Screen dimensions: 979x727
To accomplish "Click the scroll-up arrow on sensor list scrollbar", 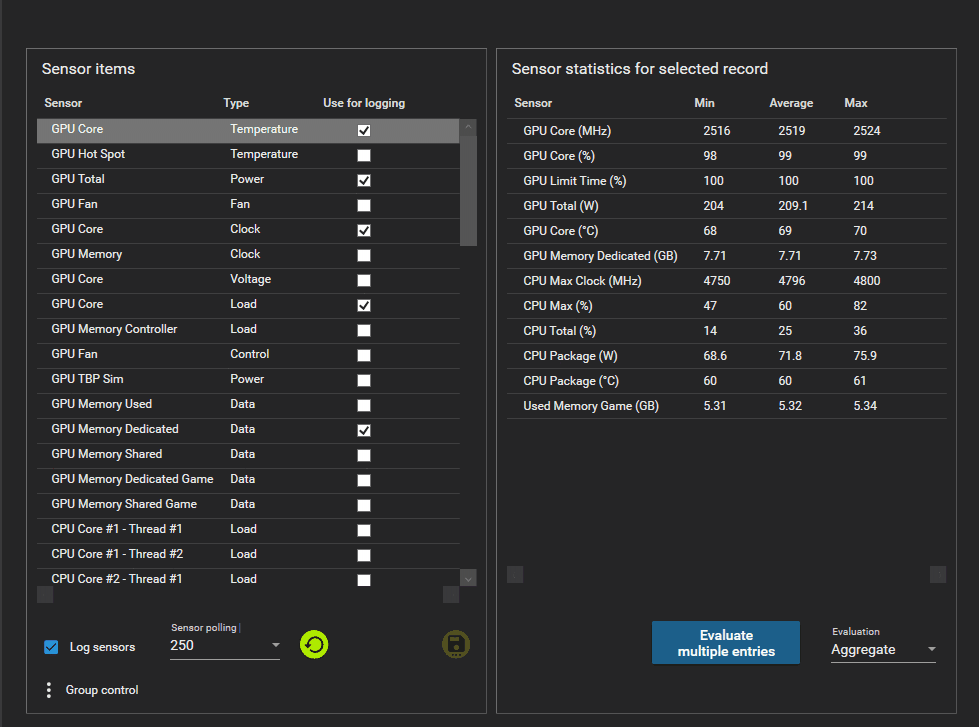I will click(x=467, y=127).
